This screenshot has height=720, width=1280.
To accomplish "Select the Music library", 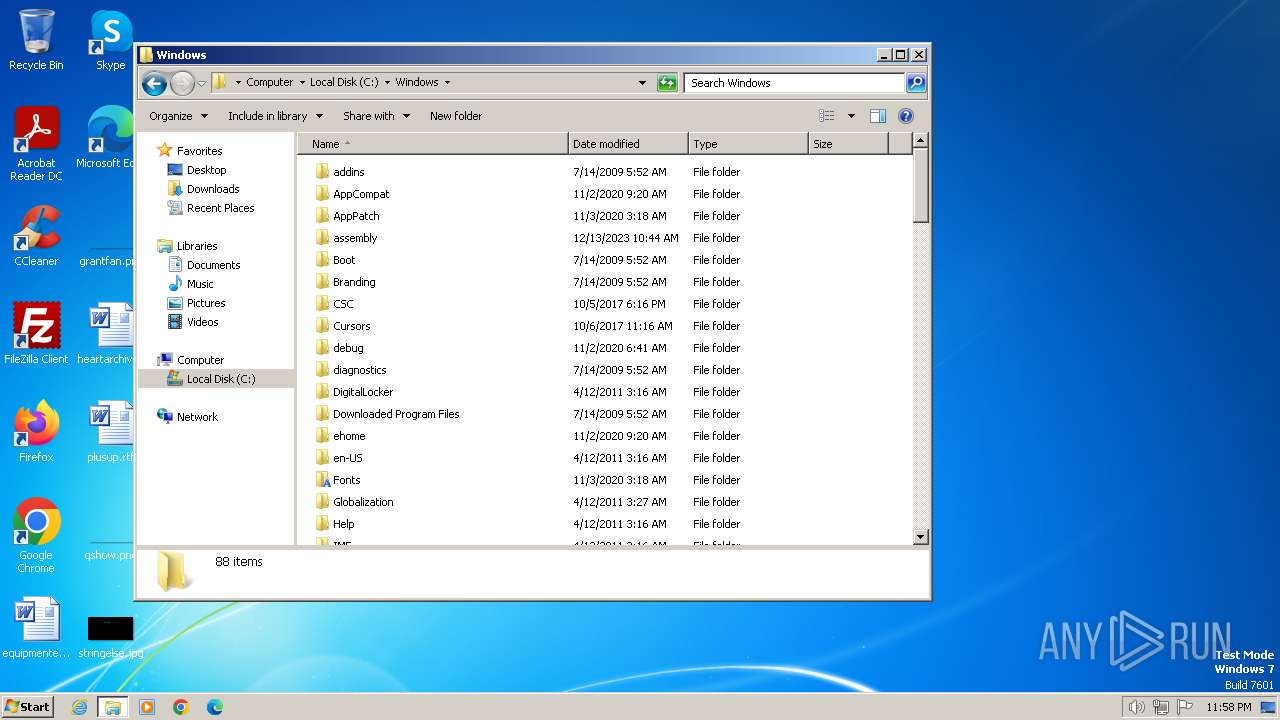I will point(200,284).
